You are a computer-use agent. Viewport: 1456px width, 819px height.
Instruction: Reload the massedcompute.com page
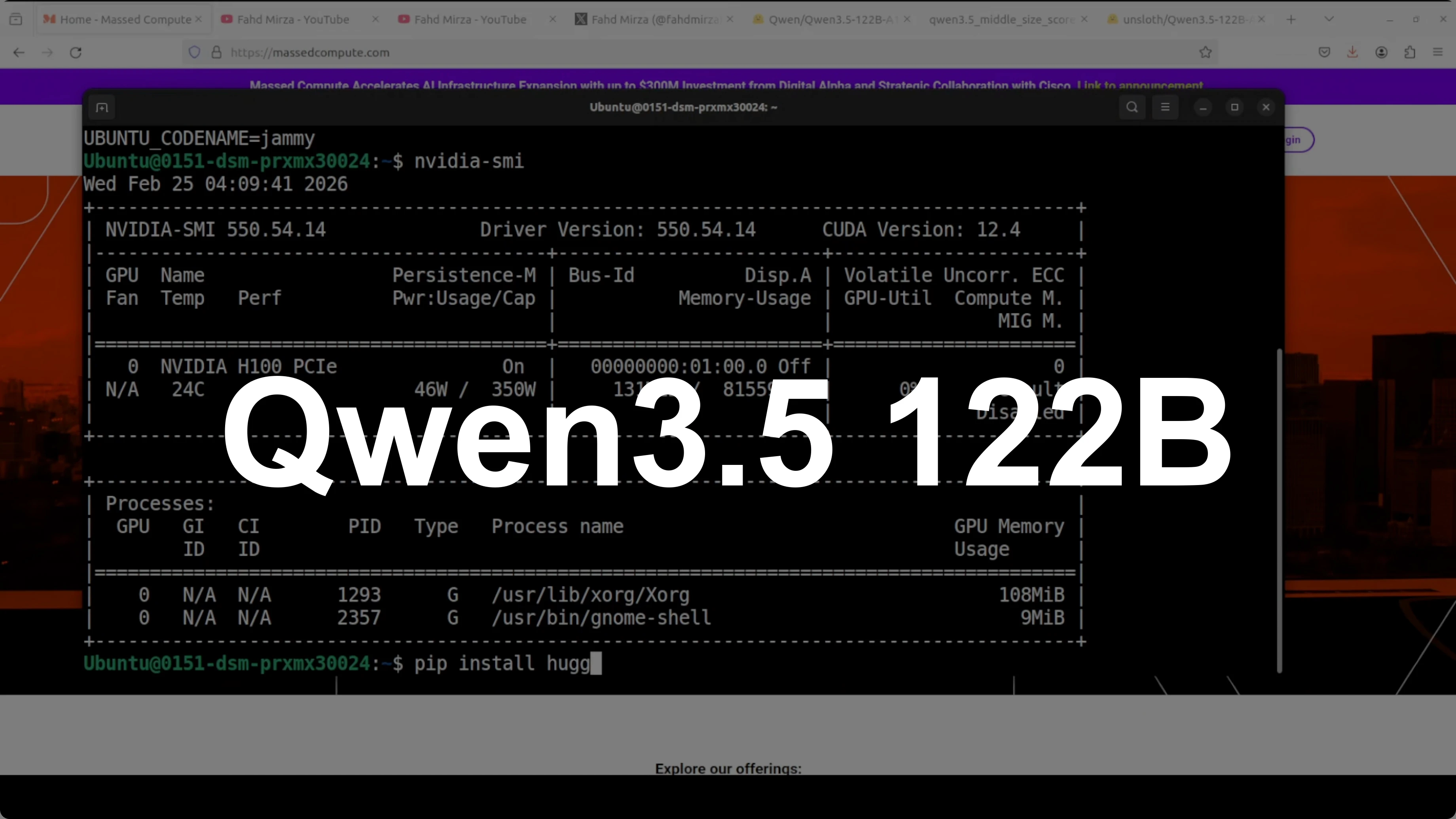[75, 52]
